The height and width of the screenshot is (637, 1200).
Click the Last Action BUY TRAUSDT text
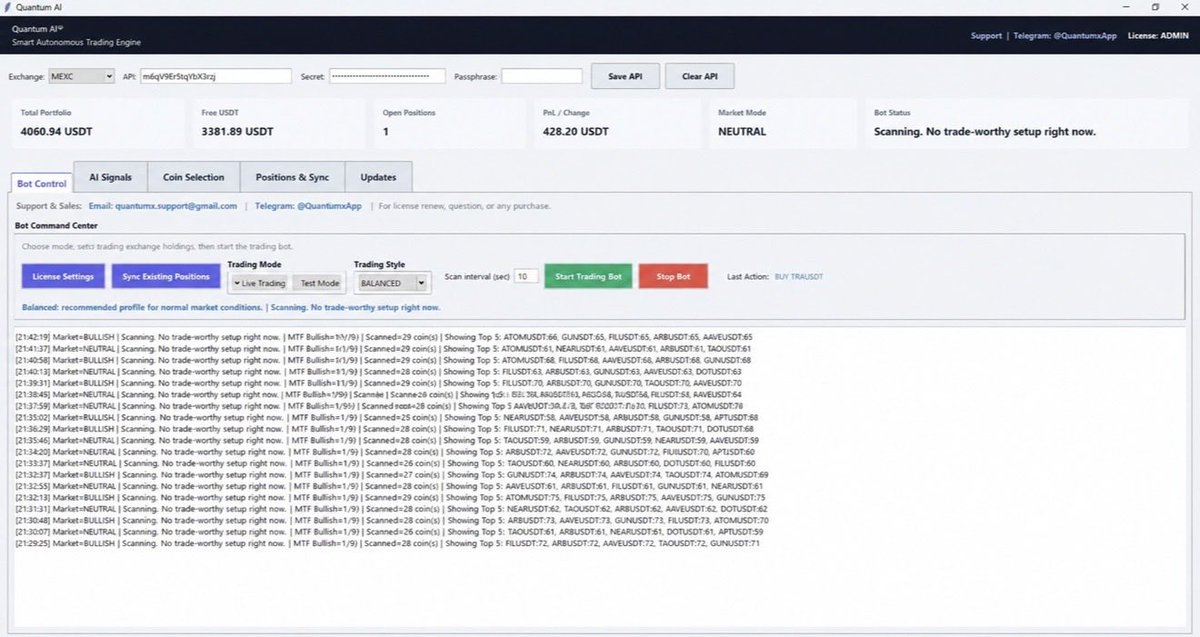(798, 277)
